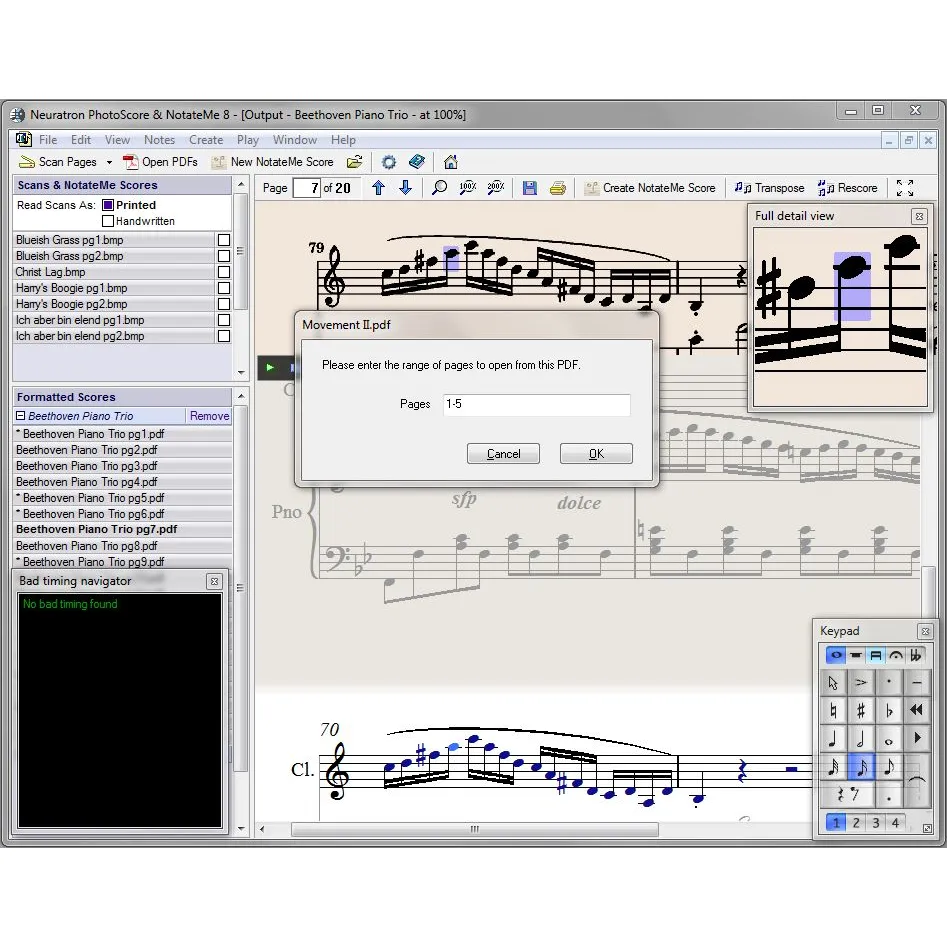Select half note on Keypad

(861, 739)
